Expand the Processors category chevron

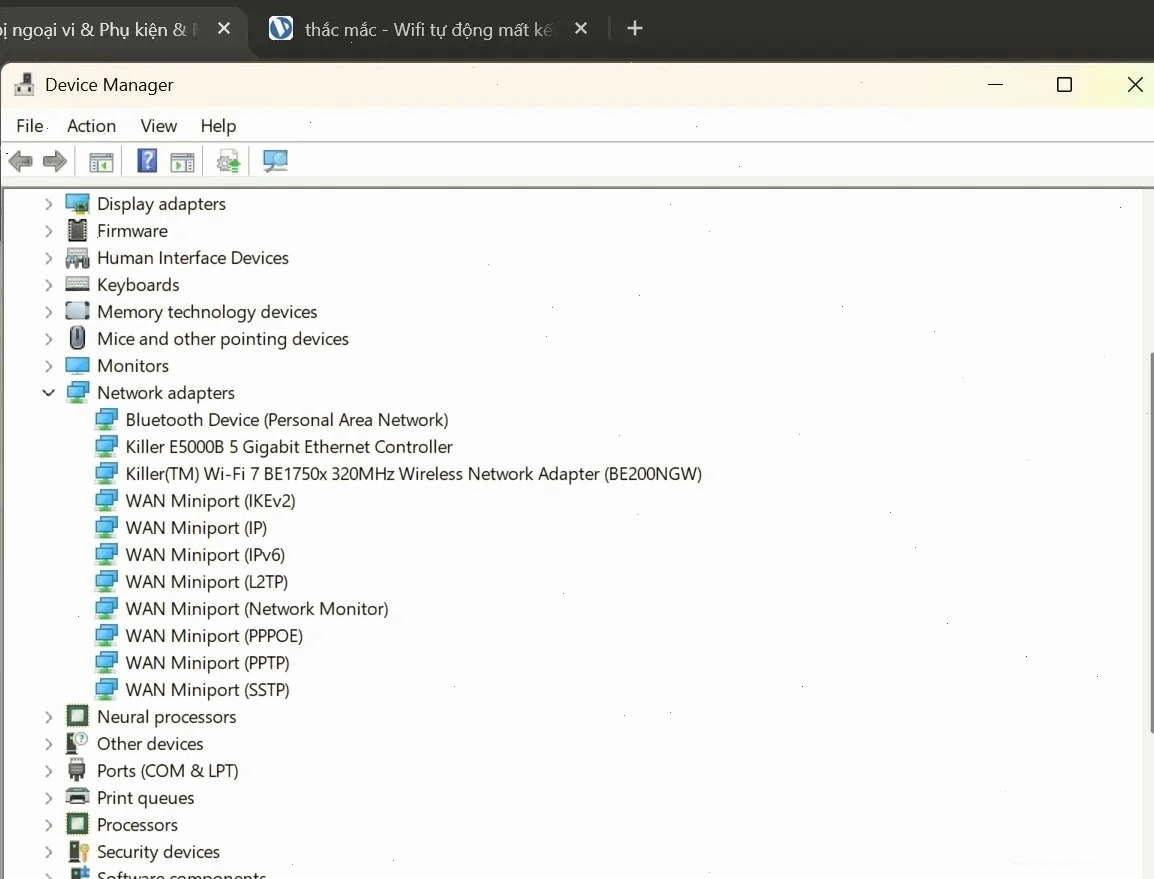[x=49, y=825]
